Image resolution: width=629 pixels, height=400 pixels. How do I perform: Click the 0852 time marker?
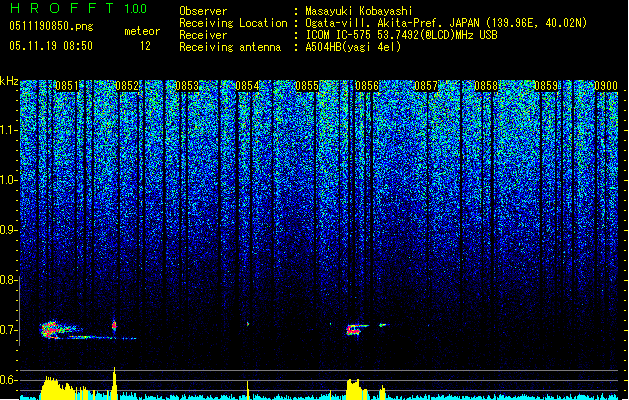pos(127,86)
